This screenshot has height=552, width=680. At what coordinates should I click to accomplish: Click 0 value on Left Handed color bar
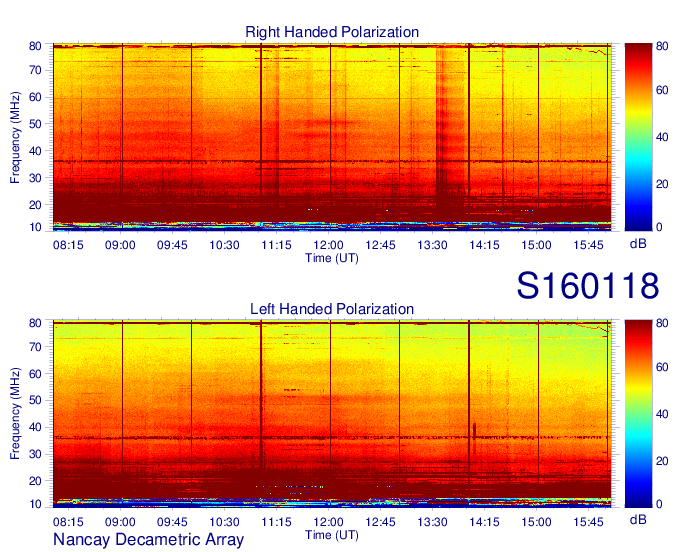[x=659, y=504]
